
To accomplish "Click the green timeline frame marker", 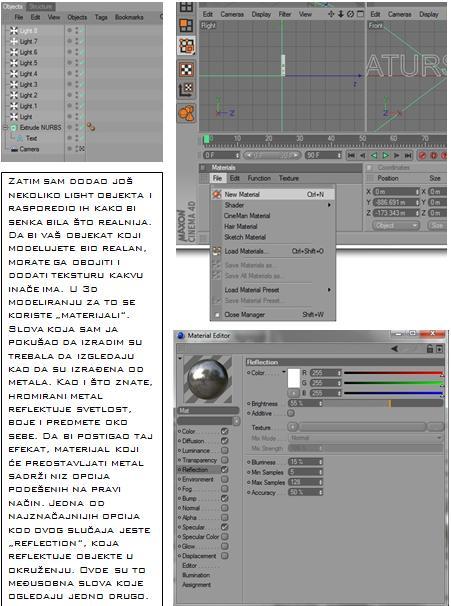I will pyautogui.click(x=206, y=139).
